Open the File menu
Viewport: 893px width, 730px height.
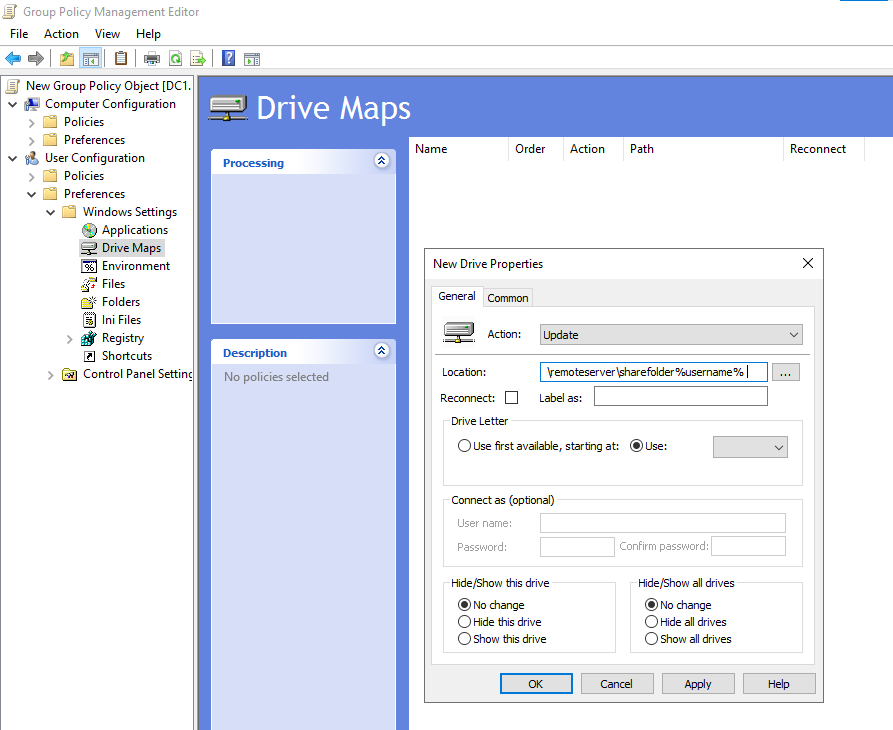click(x=19, y=34)
